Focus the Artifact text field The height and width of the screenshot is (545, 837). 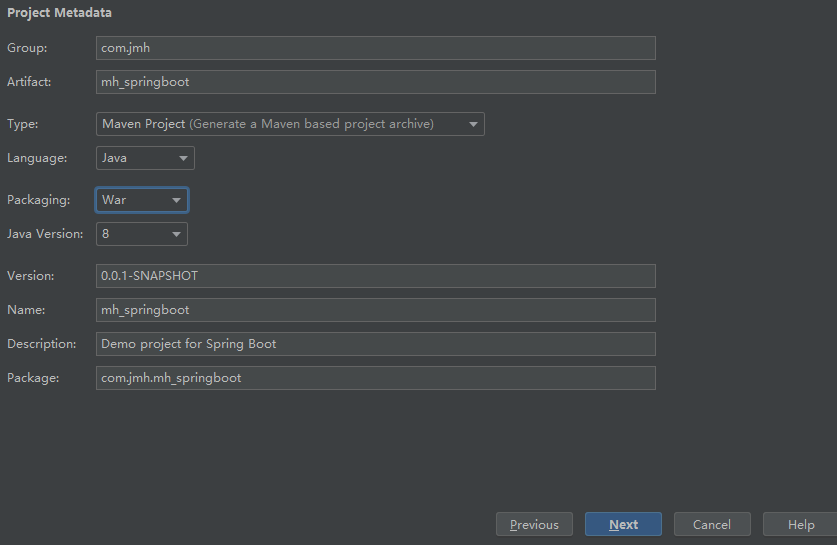(376, 82)
